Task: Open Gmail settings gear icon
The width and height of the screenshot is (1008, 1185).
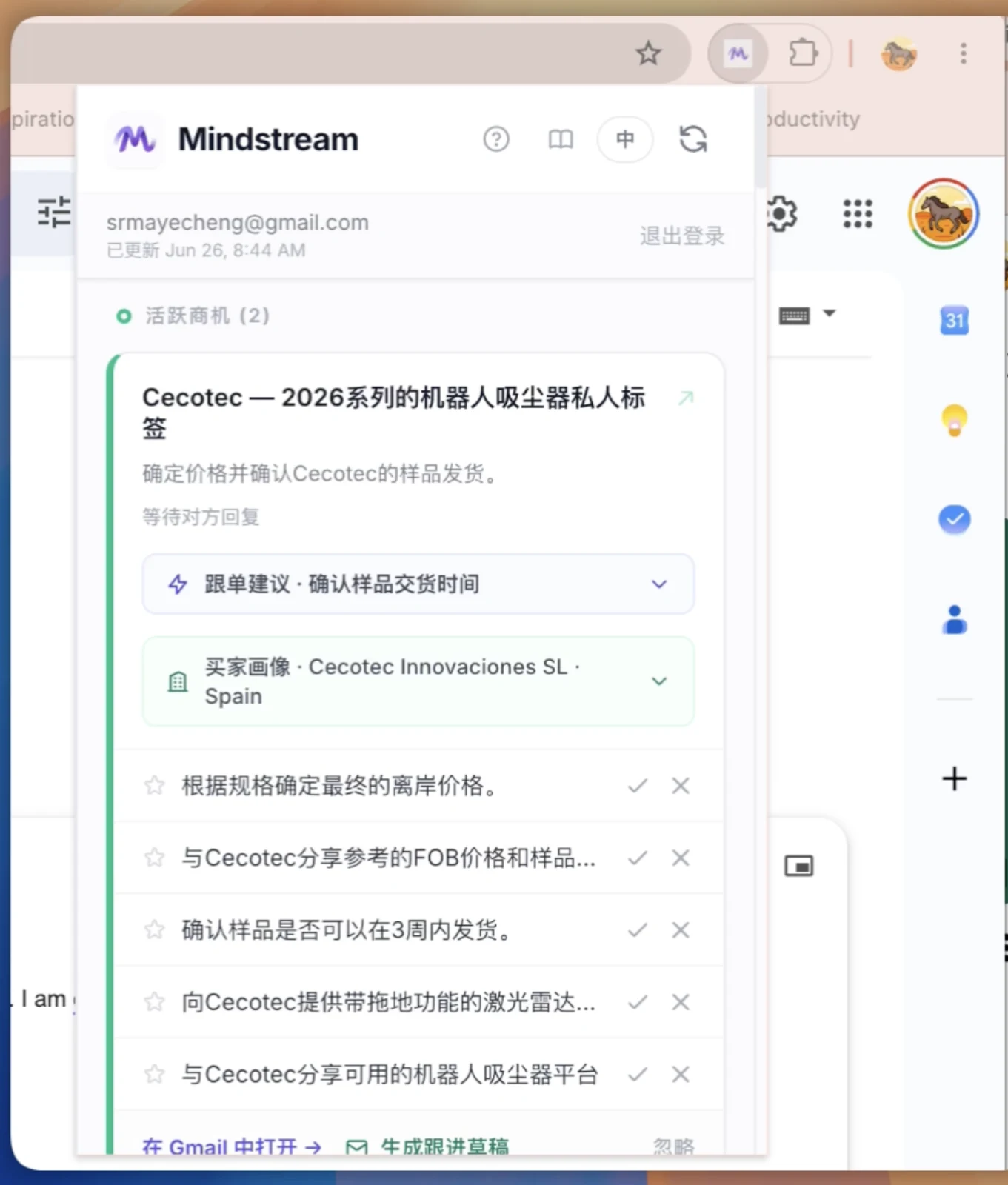Action: [781, 214]
